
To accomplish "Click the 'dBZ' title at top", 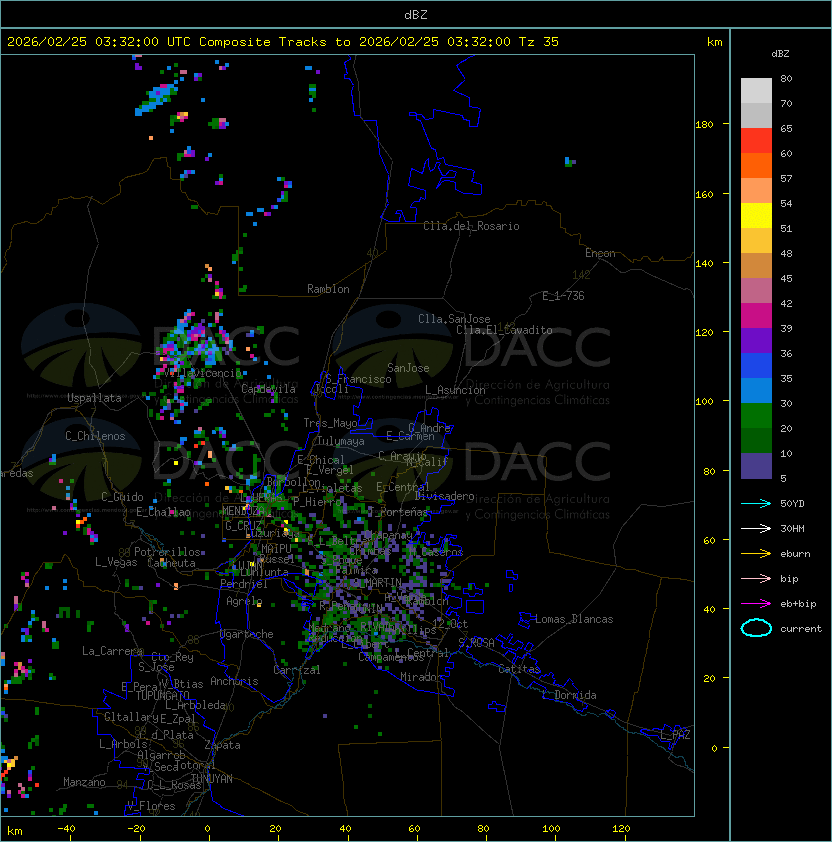I will [416, 14].
